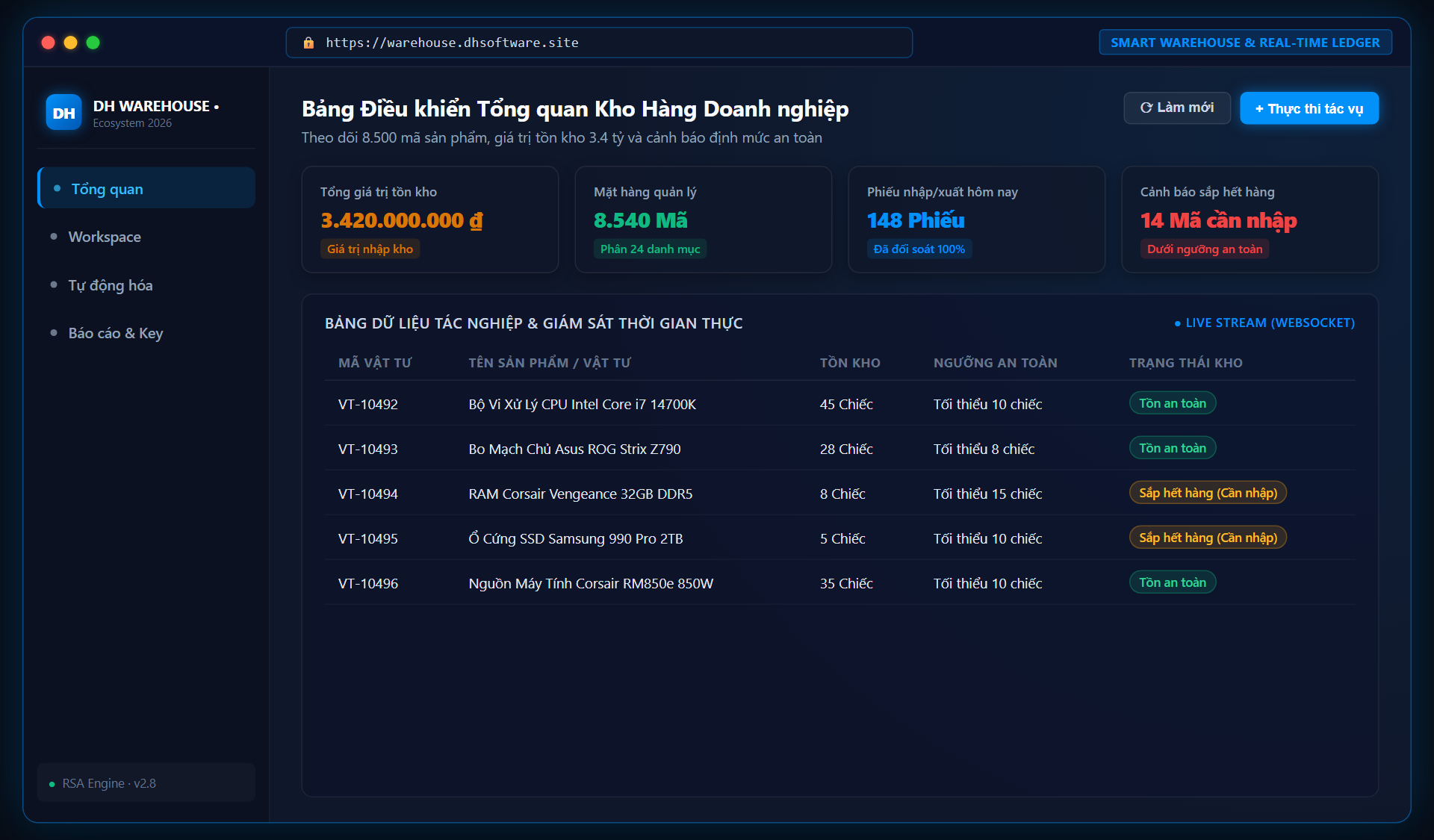Select the Tổng giá trị tồn kho card
This screenshot has width=1434, height=840.
[430, 220]
